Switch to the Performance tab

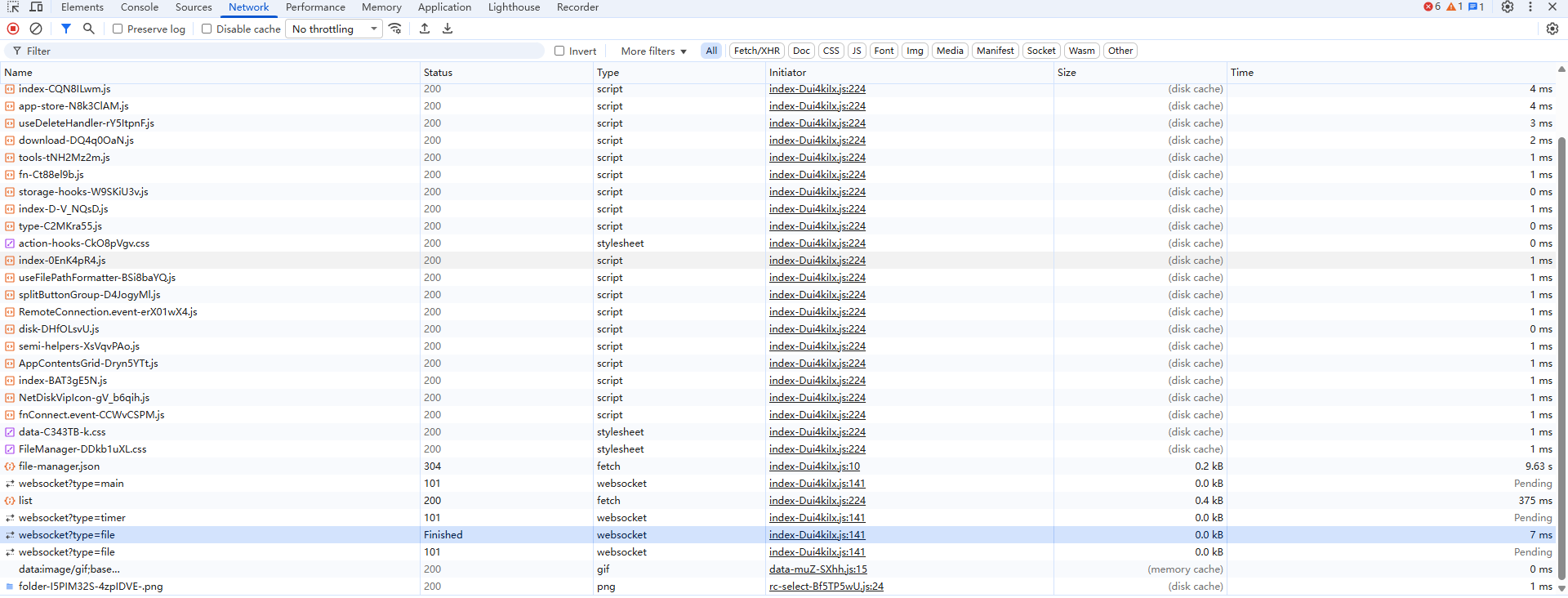[x=315, y=7]
